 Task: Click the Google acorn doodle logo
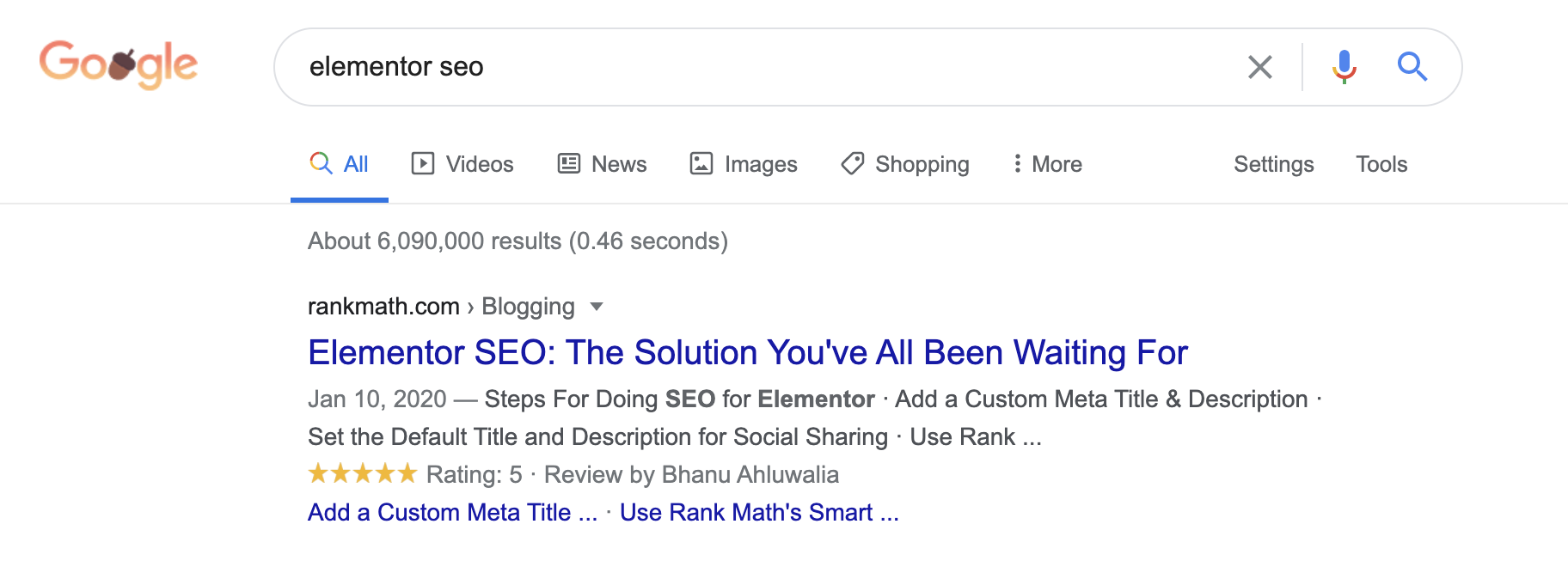click(119, 64)
